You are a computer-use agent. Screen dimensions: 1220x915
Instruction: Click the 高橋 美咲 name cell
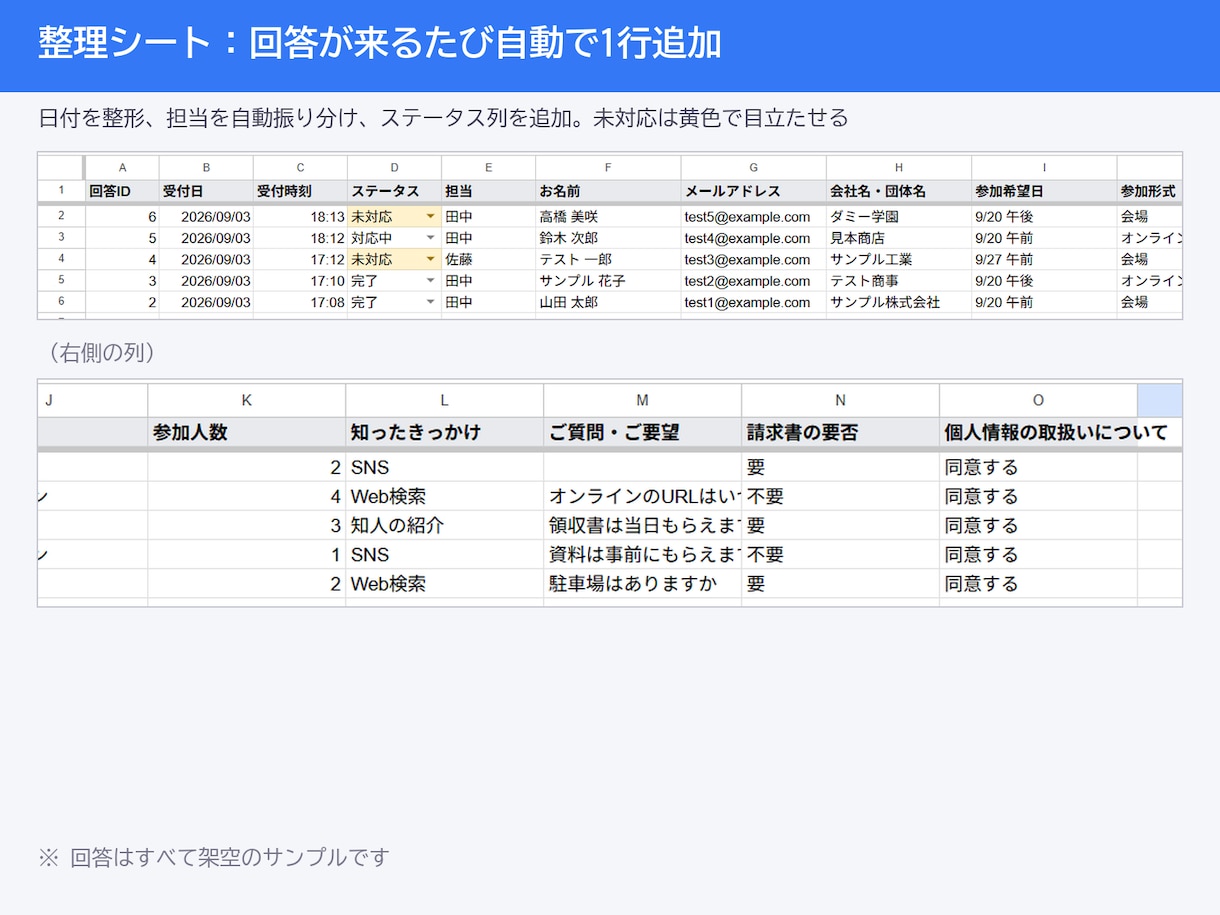608,216
